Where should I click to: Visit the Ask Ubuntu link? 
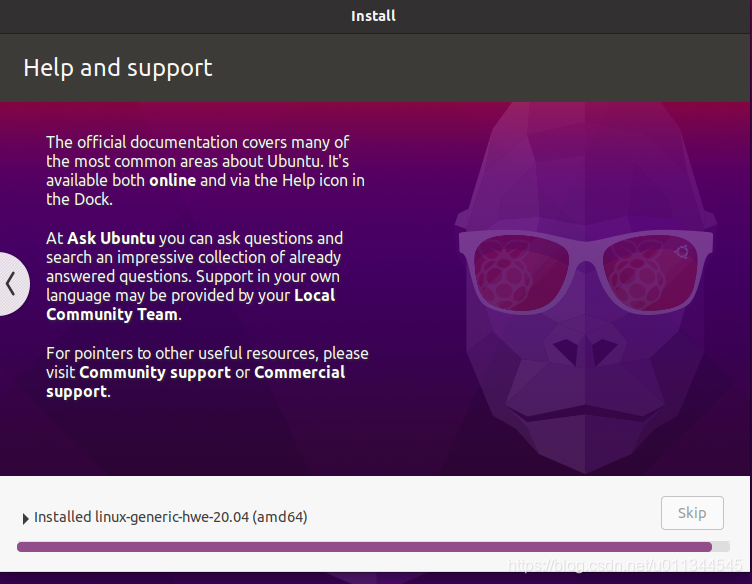coord(111,238)
